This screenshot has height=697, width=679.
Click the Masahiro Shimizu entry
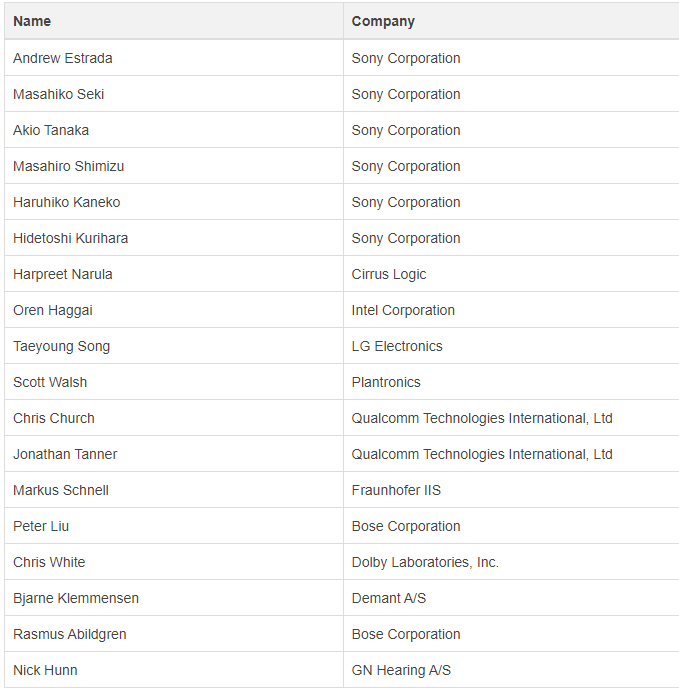pyautogui.click(x=69, y=166)
